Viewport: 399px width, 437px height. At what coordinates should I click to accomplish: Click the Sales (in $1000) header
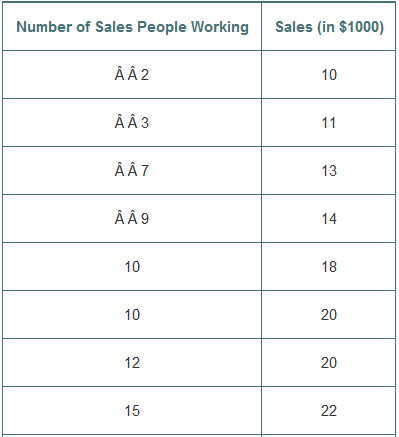click(x=329, y=27)
